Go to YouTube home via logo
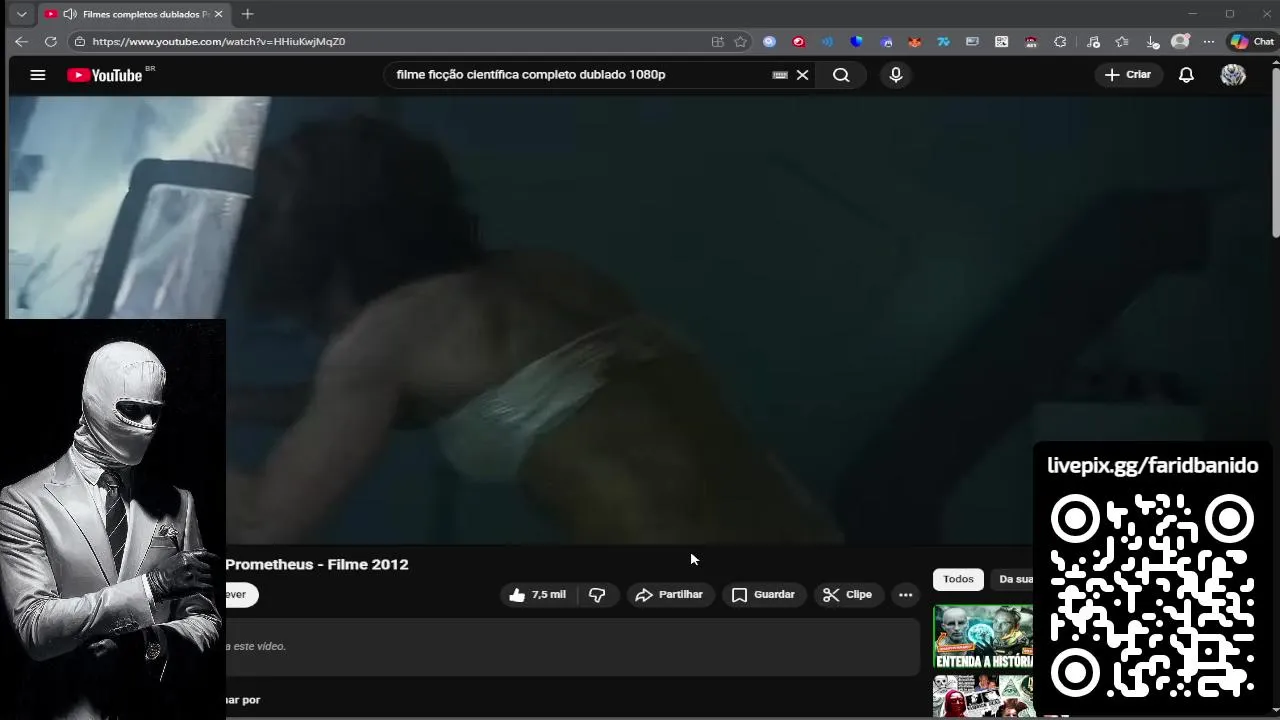The width and height of the screenshot is (1280, 720). coord(105,75)
